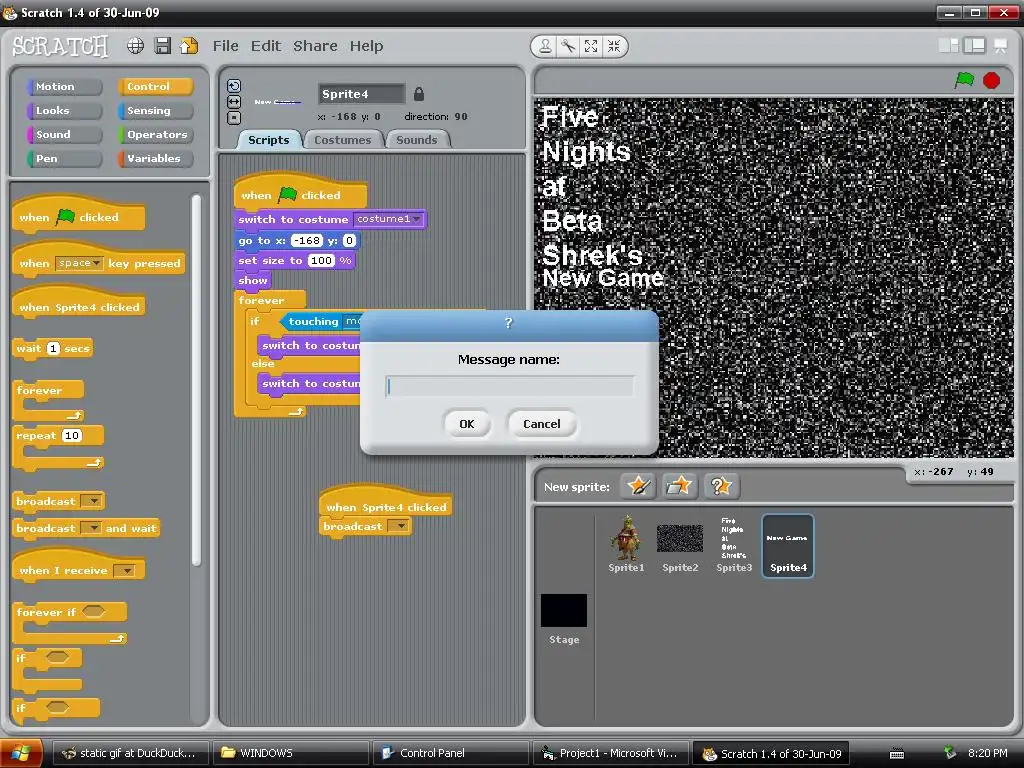Screen dimensions: 1024x768
Task: Select the duplicate stamp tool
Action: pyautogui.click(x=545, y=46)
